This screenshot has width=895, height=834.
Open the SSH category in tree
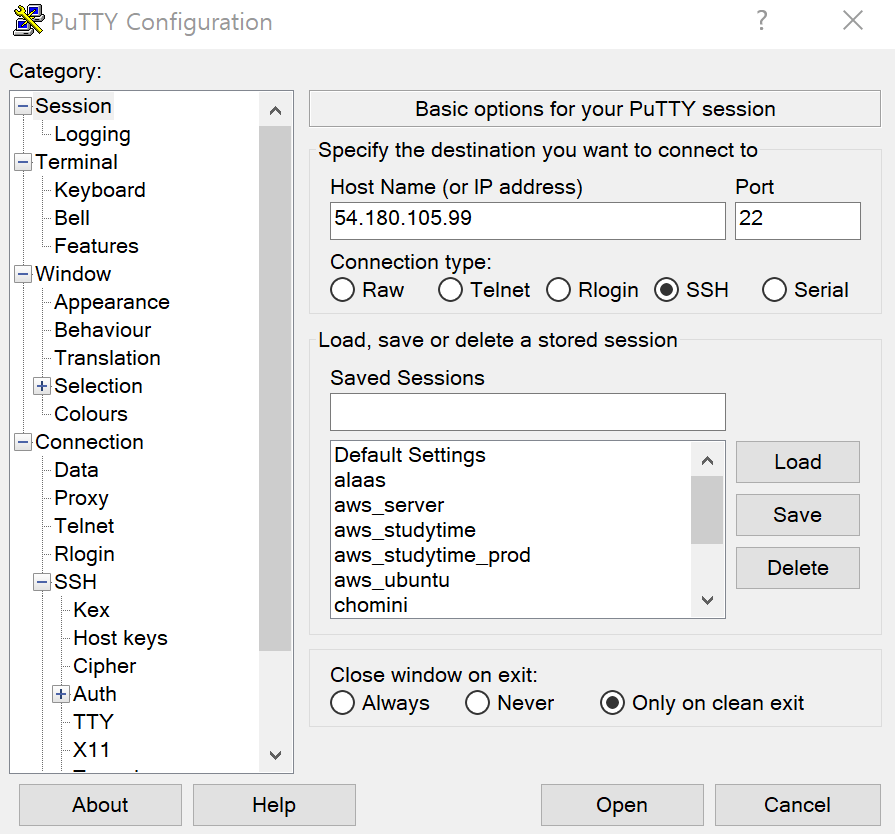(75, 582)
